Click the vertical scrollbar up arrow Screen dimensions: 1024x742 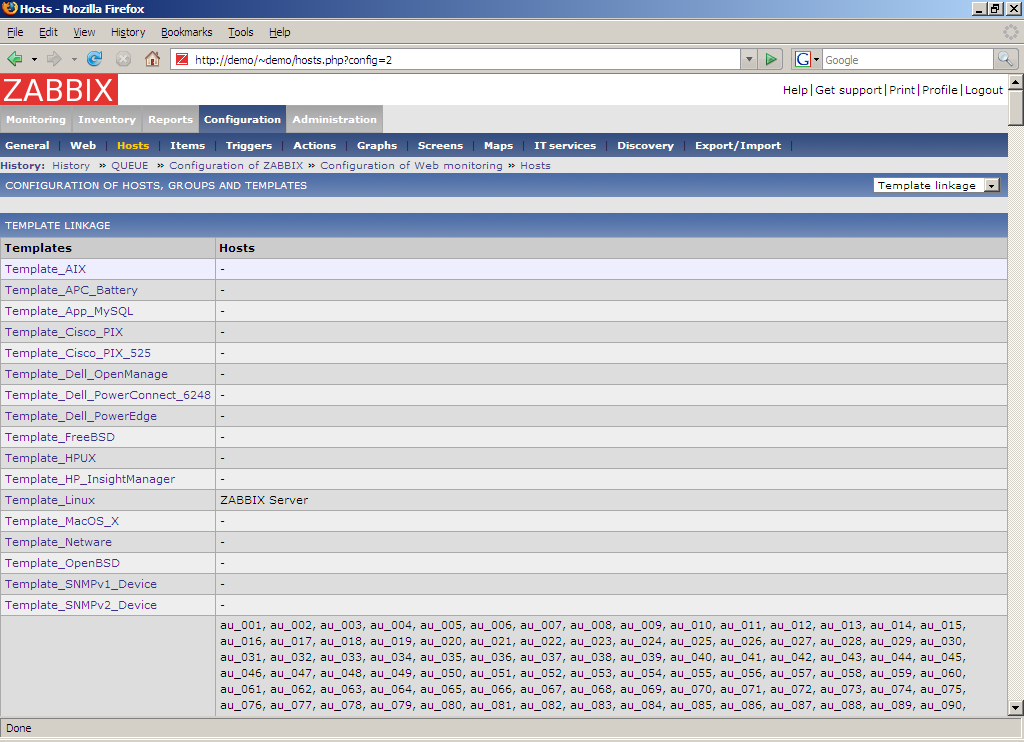(1015, 82)
